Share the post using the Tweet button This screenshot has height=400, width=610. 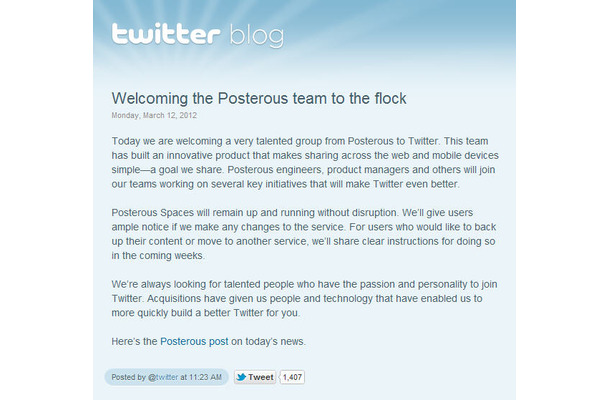click(x=255, y=377)
